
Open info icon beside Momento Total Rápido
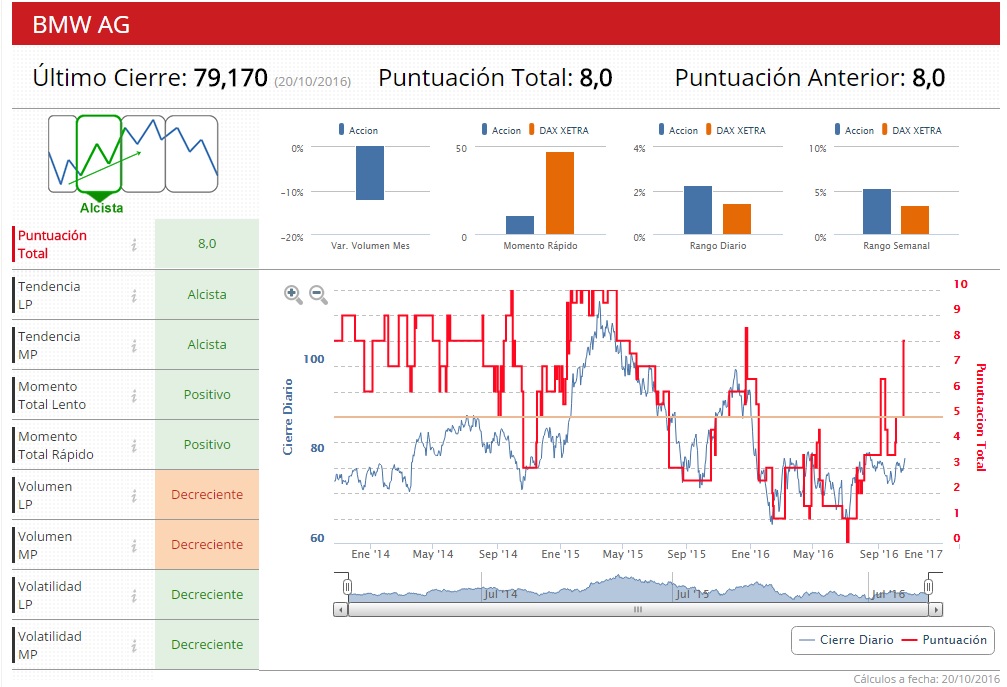coord(134,446)
